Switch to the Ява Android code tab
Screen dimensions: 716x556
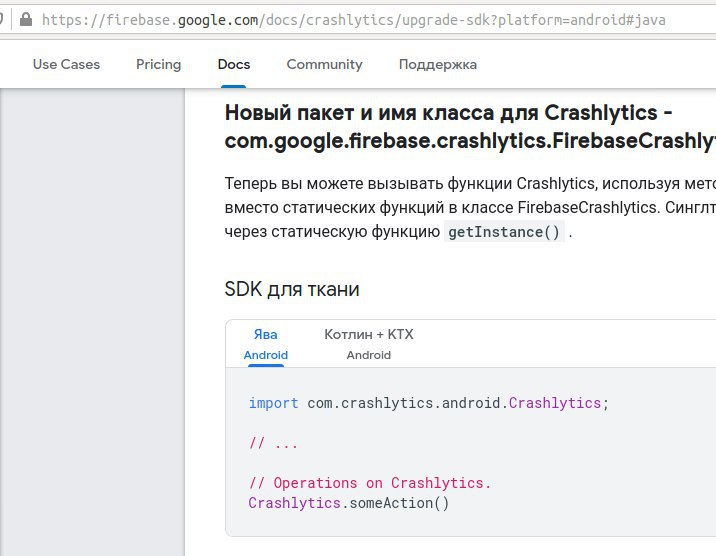266,344
